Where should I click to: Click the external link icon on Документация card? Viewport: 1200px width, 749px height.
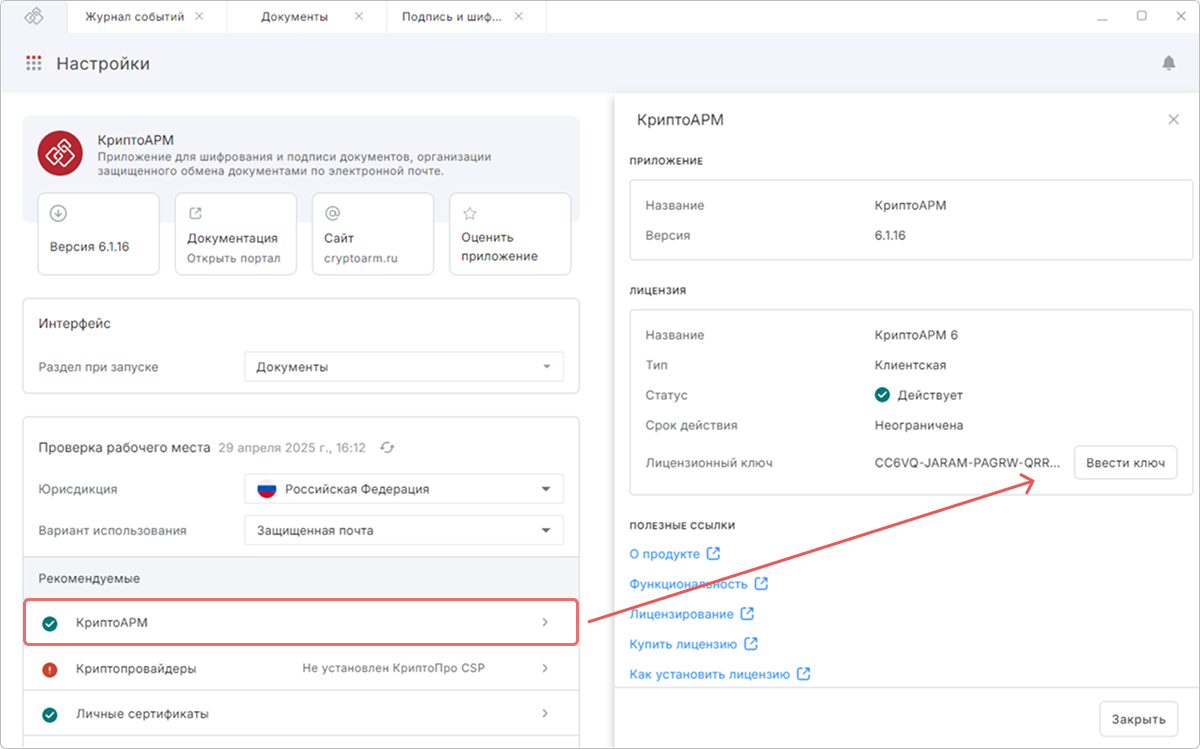point(195,213)
